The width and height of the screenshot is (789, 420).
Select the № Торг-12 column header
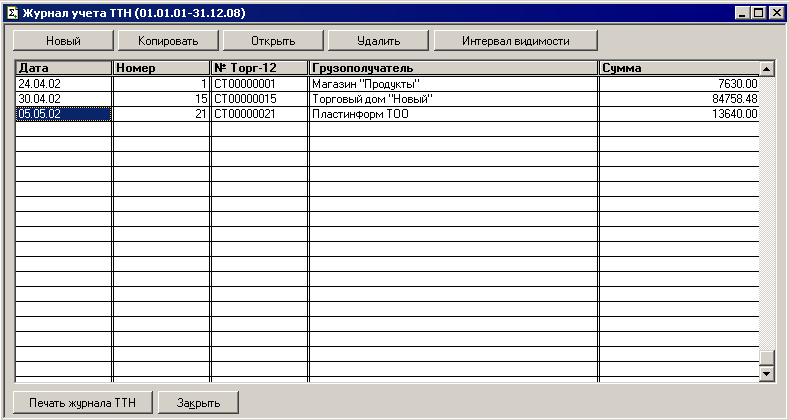click(x=258, y=68)
